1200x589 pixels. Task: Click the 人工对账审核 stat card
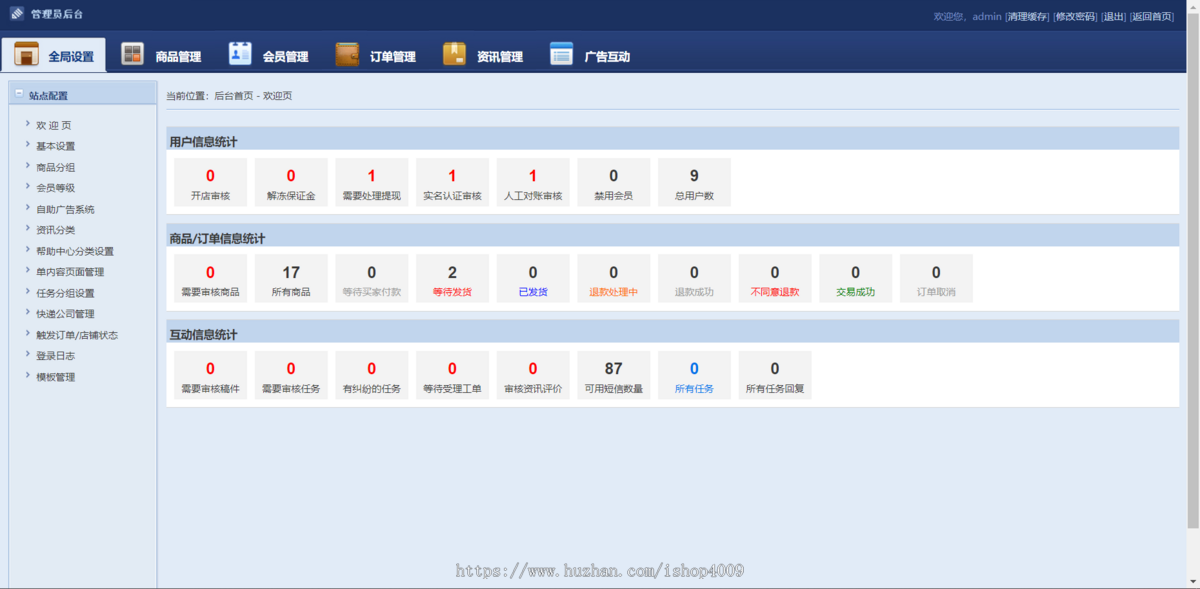point(533,182)
